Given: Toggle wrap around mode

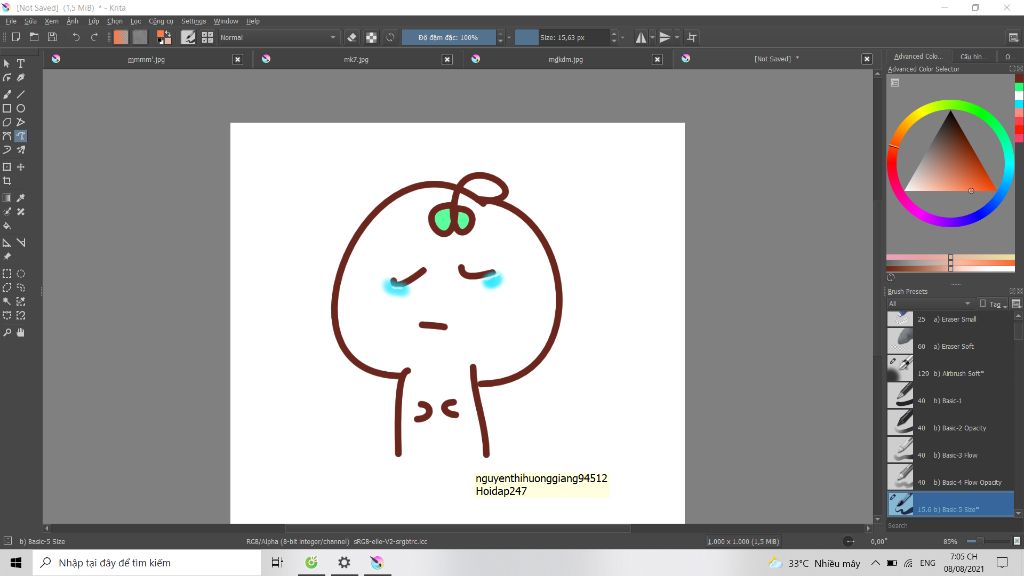Looking at the screenshot, I should coord(692,37).
